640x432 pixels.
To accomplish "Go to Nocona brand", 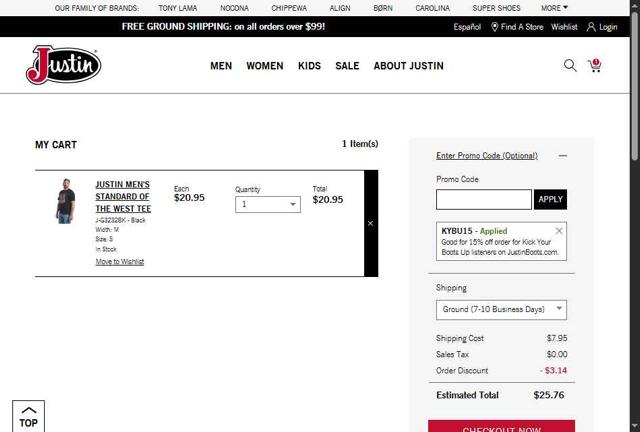I will point(234,8).
